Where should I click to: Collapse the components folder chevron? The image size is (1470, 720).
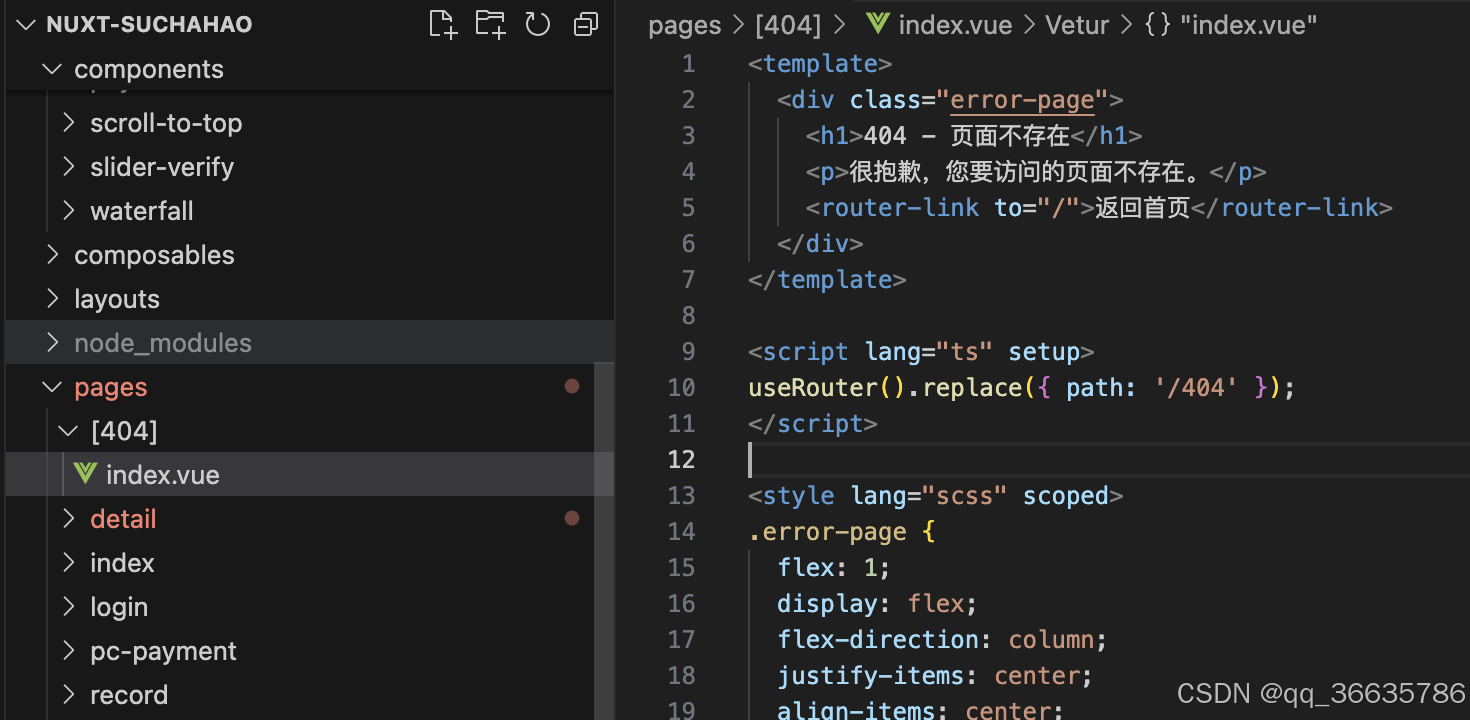pos(52,69)
